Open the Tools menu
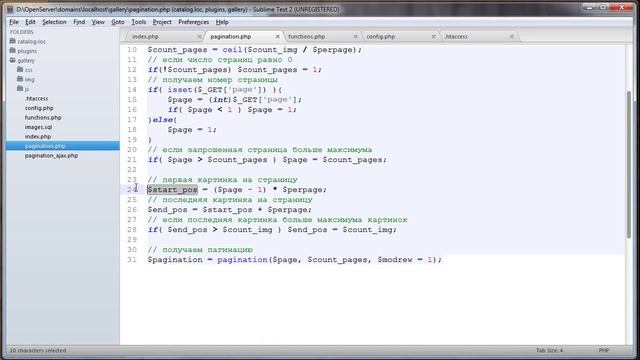640x360 pixels. coord(139,22)
